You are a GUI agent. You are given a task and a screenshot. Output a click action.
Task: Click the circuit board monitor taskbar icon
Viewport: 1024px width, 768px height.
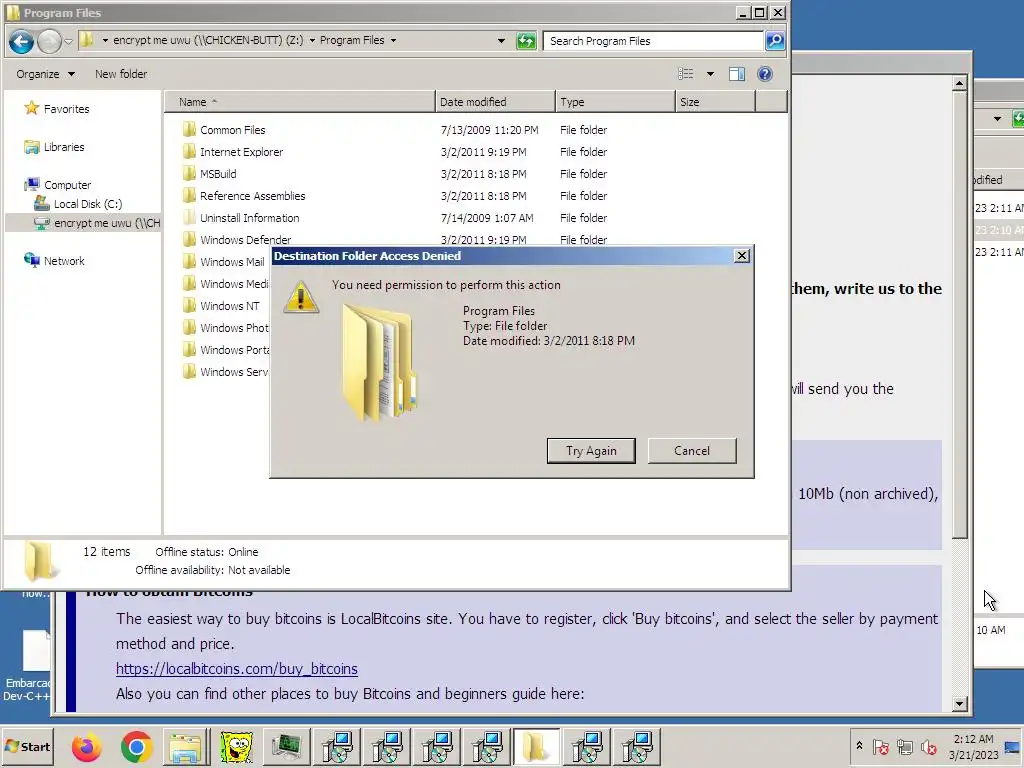pyautogui.click(x=286, y=747)
